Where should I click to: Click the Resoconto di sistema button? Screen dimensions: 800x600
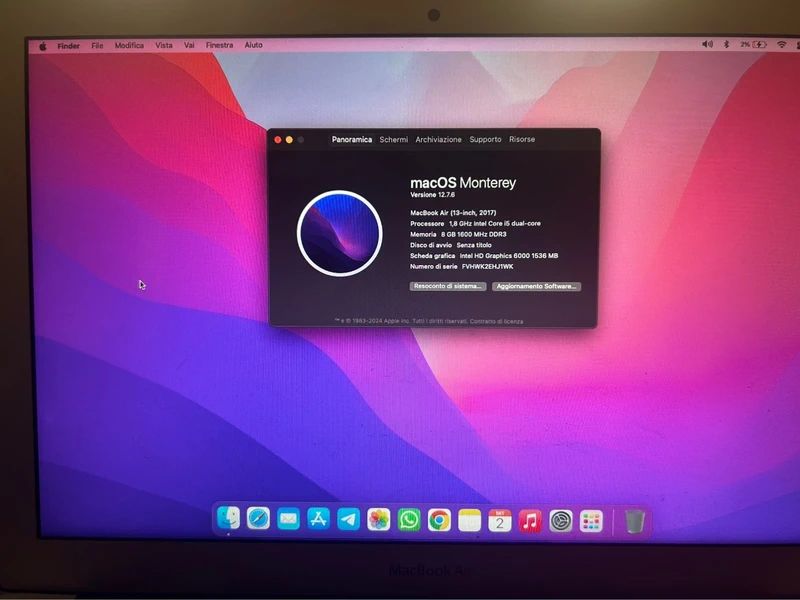point(447,286)
